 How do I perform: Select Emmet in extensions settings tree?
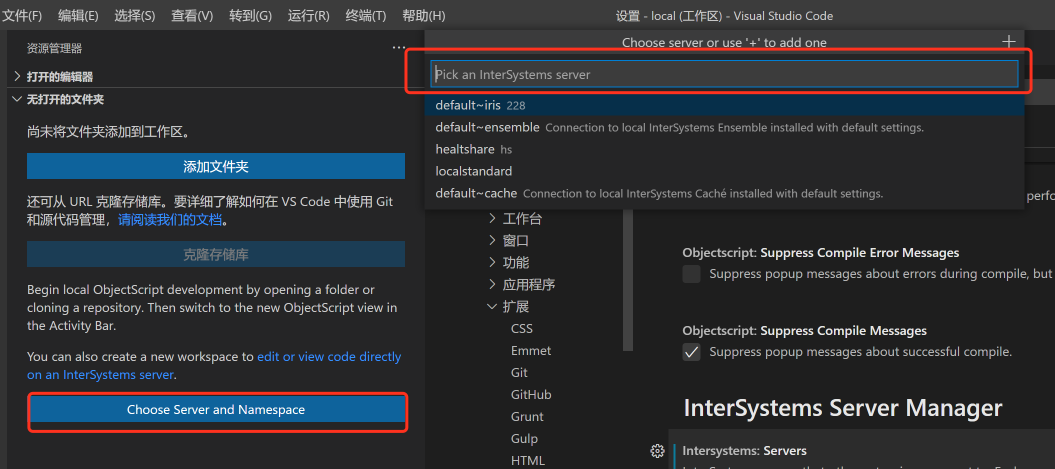(531, 351)
